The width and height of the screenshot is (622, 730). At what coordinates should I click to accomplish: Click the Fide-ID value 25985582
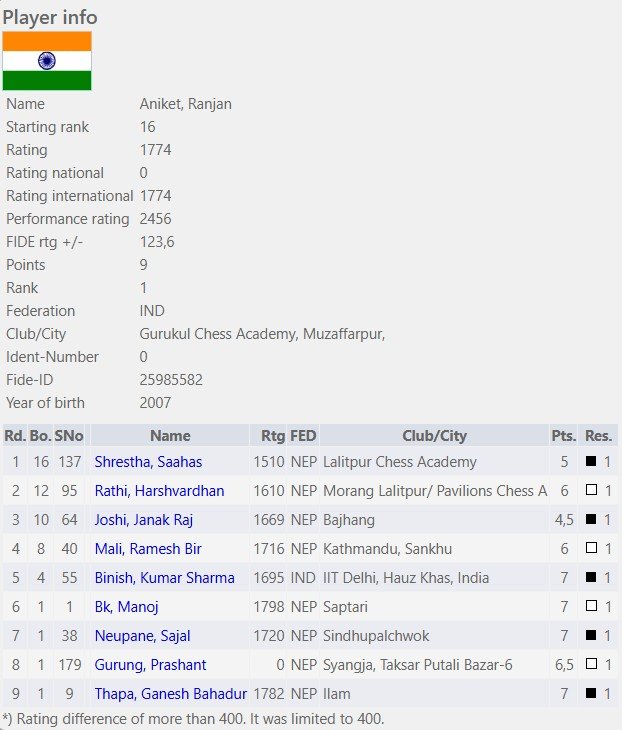point(171,380)
